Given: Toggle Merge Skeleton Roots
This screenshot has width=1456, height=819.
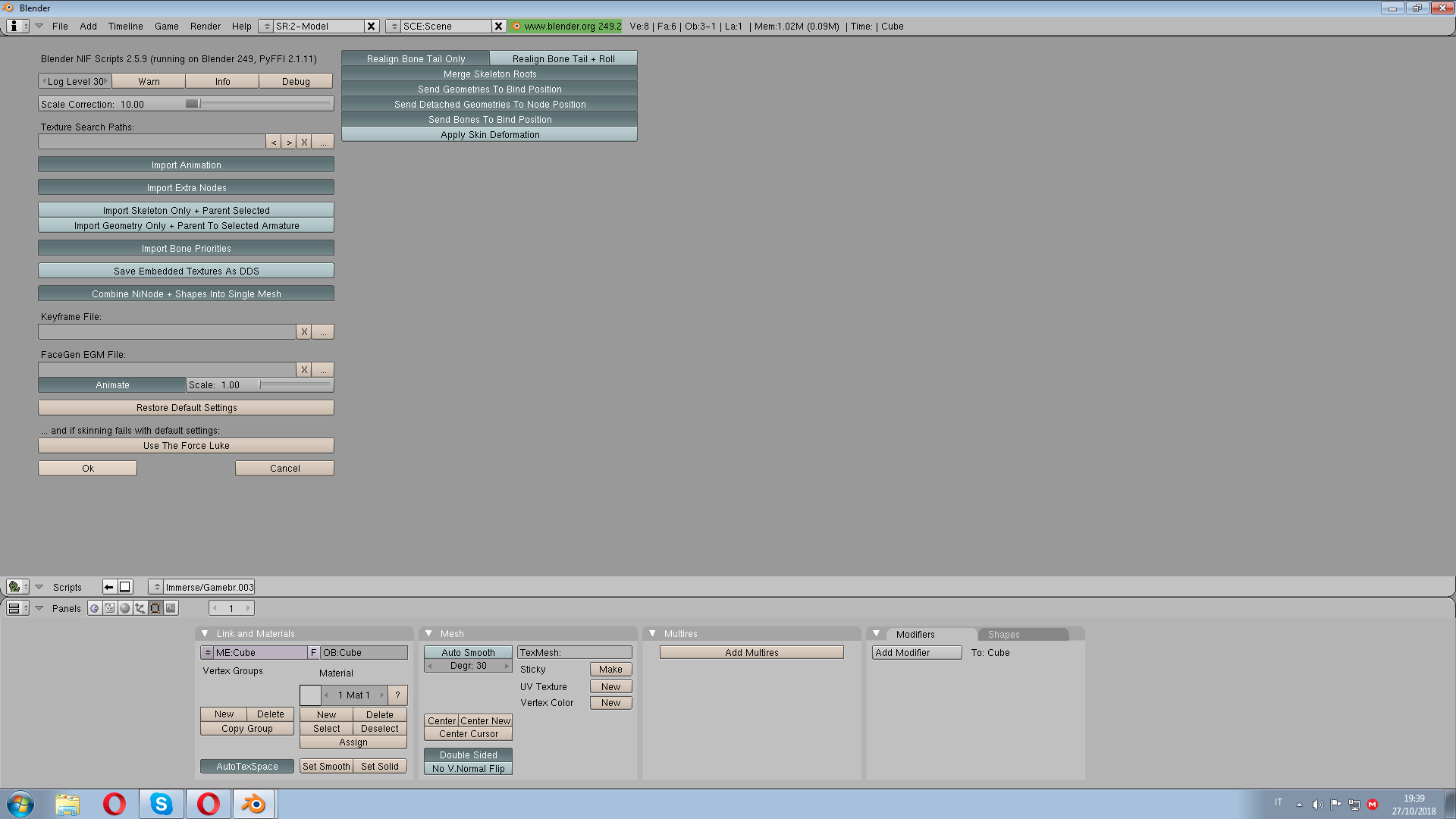Looking at the screenshot, I should (x=489, y=74).
